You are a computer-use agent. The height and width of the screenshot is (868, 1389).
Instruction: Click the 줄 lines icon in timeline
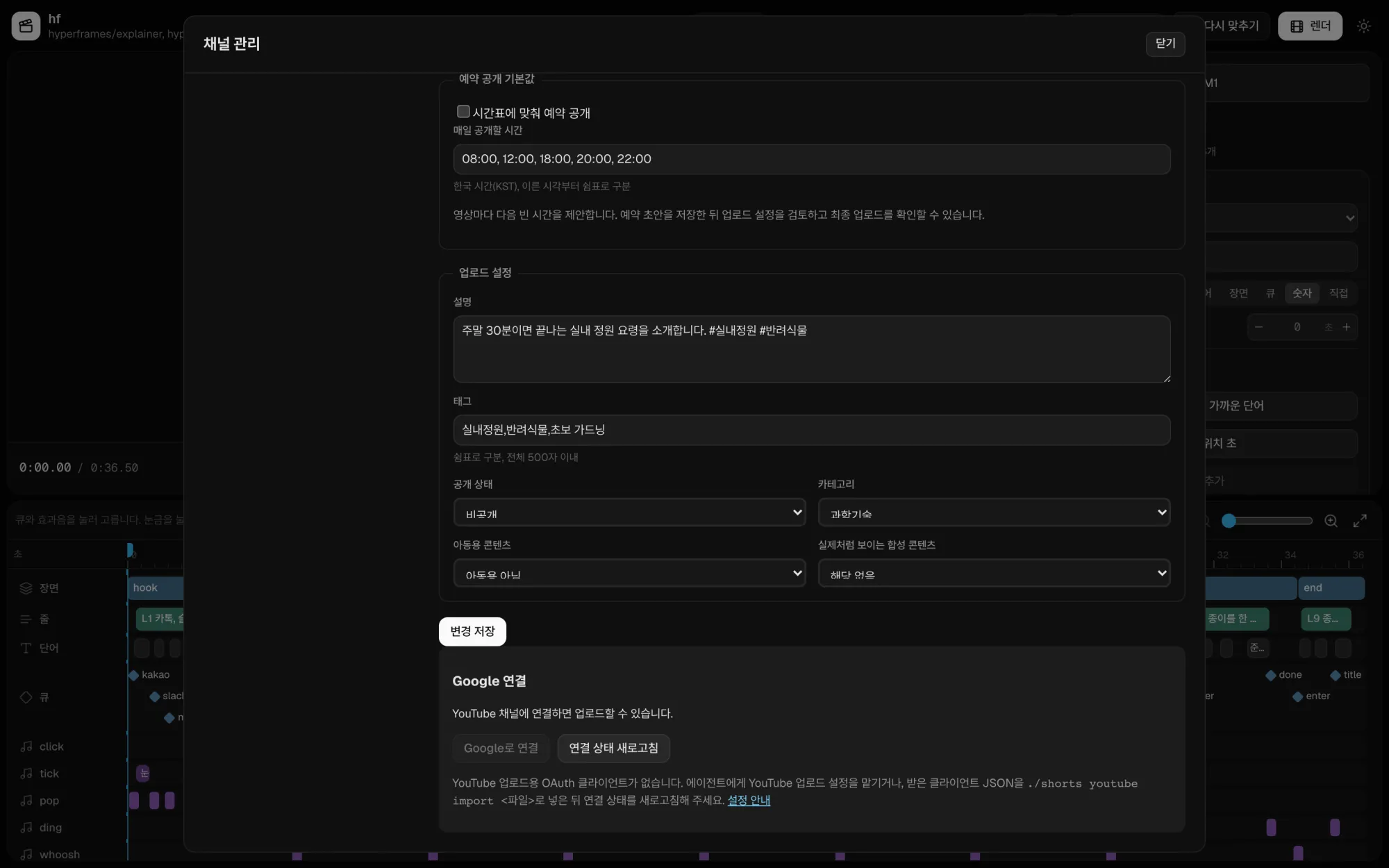[26, 619]
